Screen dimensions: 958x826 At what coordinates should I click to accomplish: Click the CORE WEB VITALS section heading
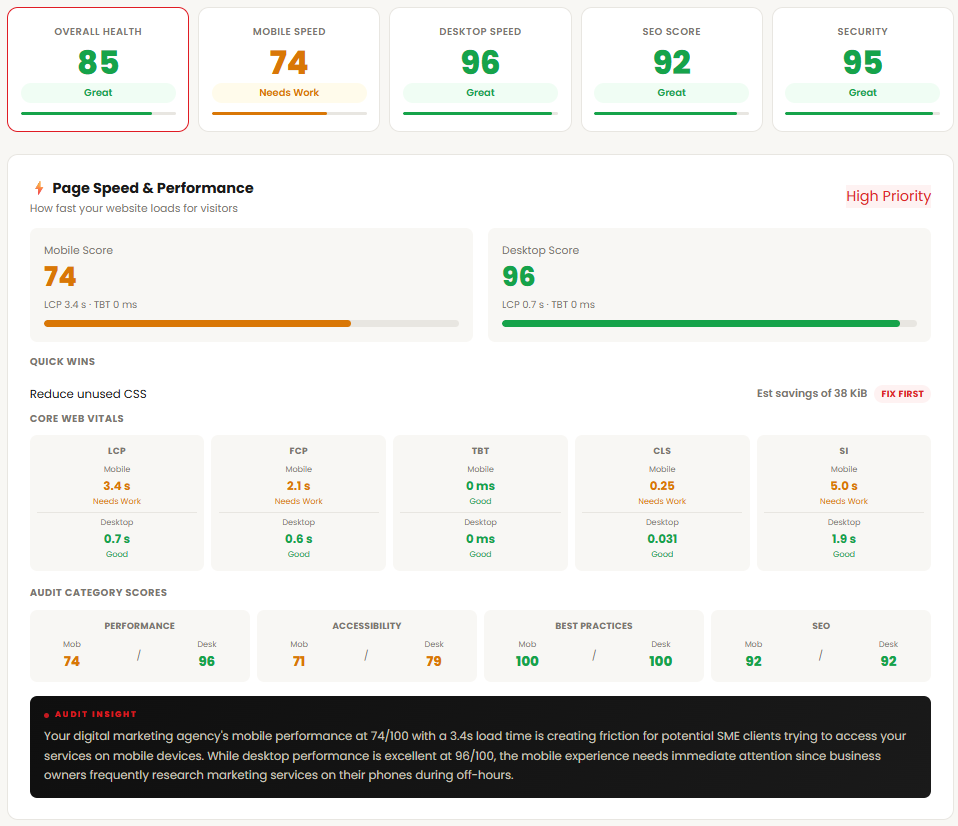(76, 418)
